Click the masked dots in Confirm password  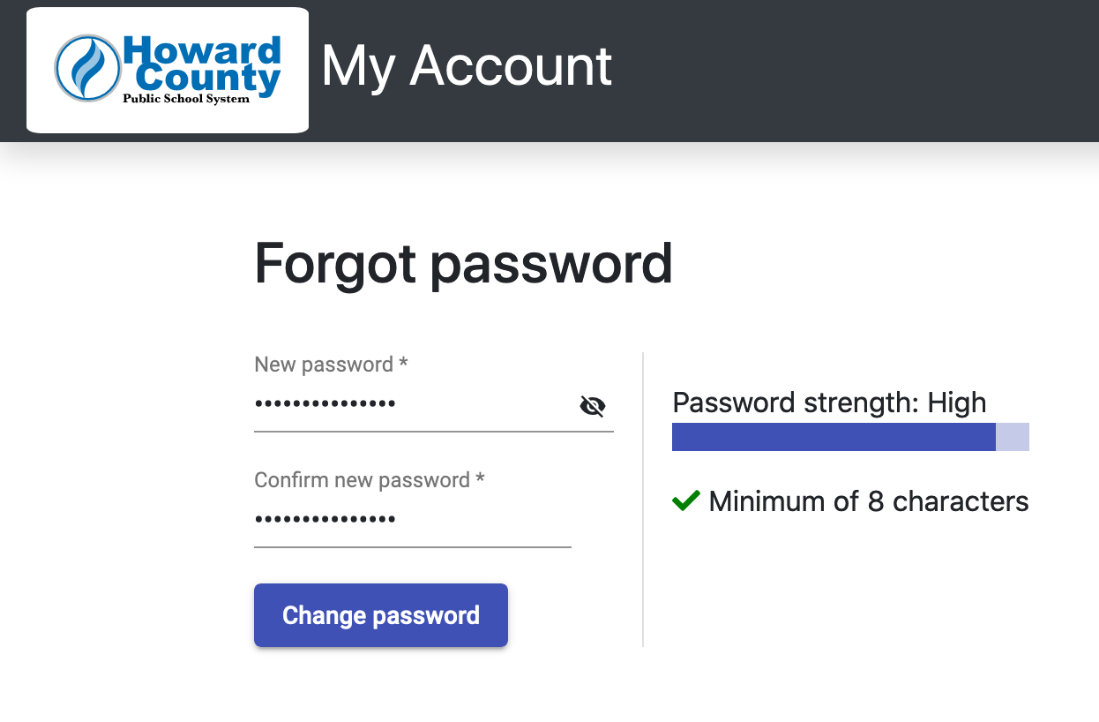(x=325, y=519)
